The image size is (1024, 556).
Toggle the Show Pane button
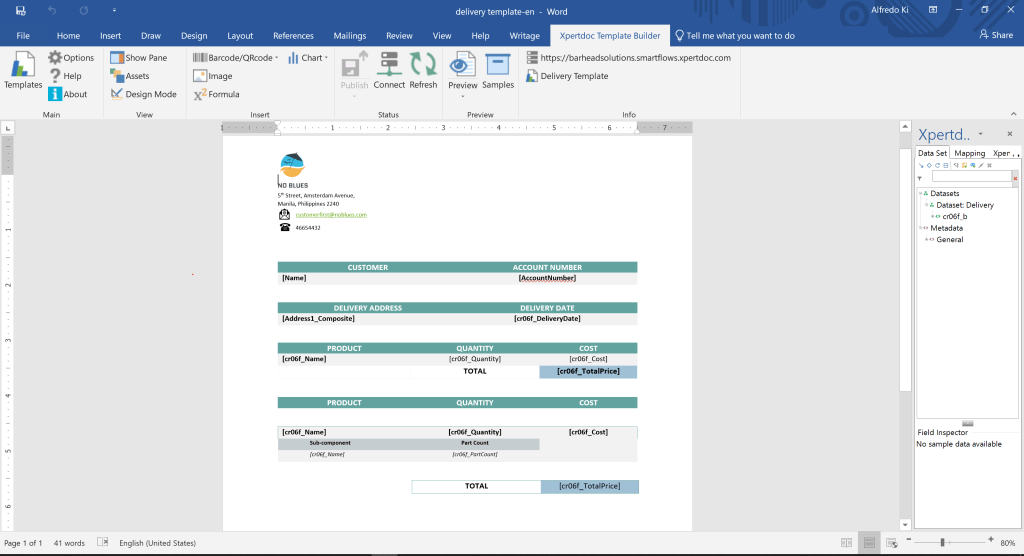[139, 58]
